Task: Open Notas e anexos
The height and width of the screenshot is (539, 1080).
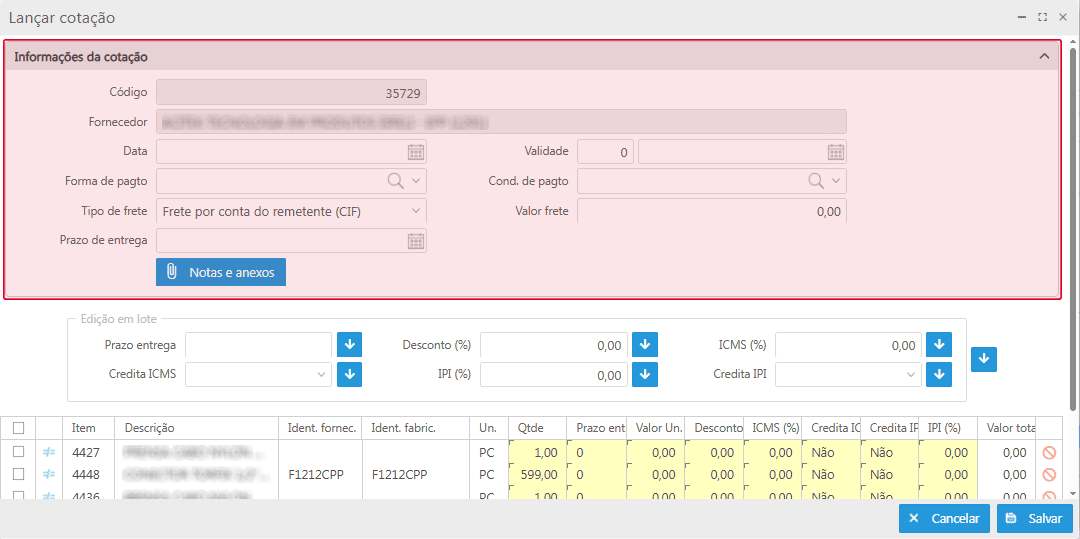Action: (221, 272)
